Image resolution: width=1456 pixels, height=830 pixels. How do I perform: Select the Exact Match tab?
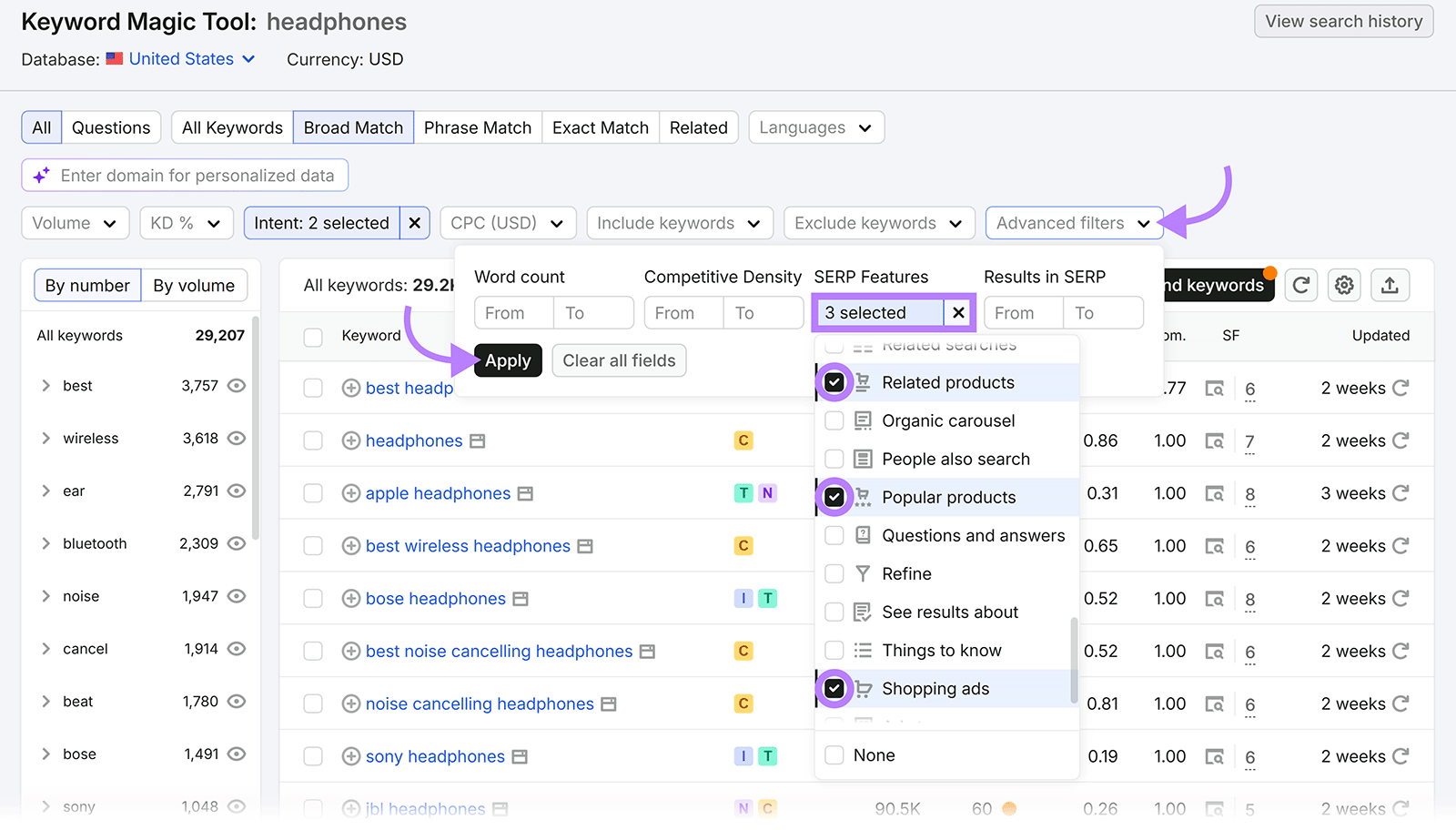[x=601, y=127]
